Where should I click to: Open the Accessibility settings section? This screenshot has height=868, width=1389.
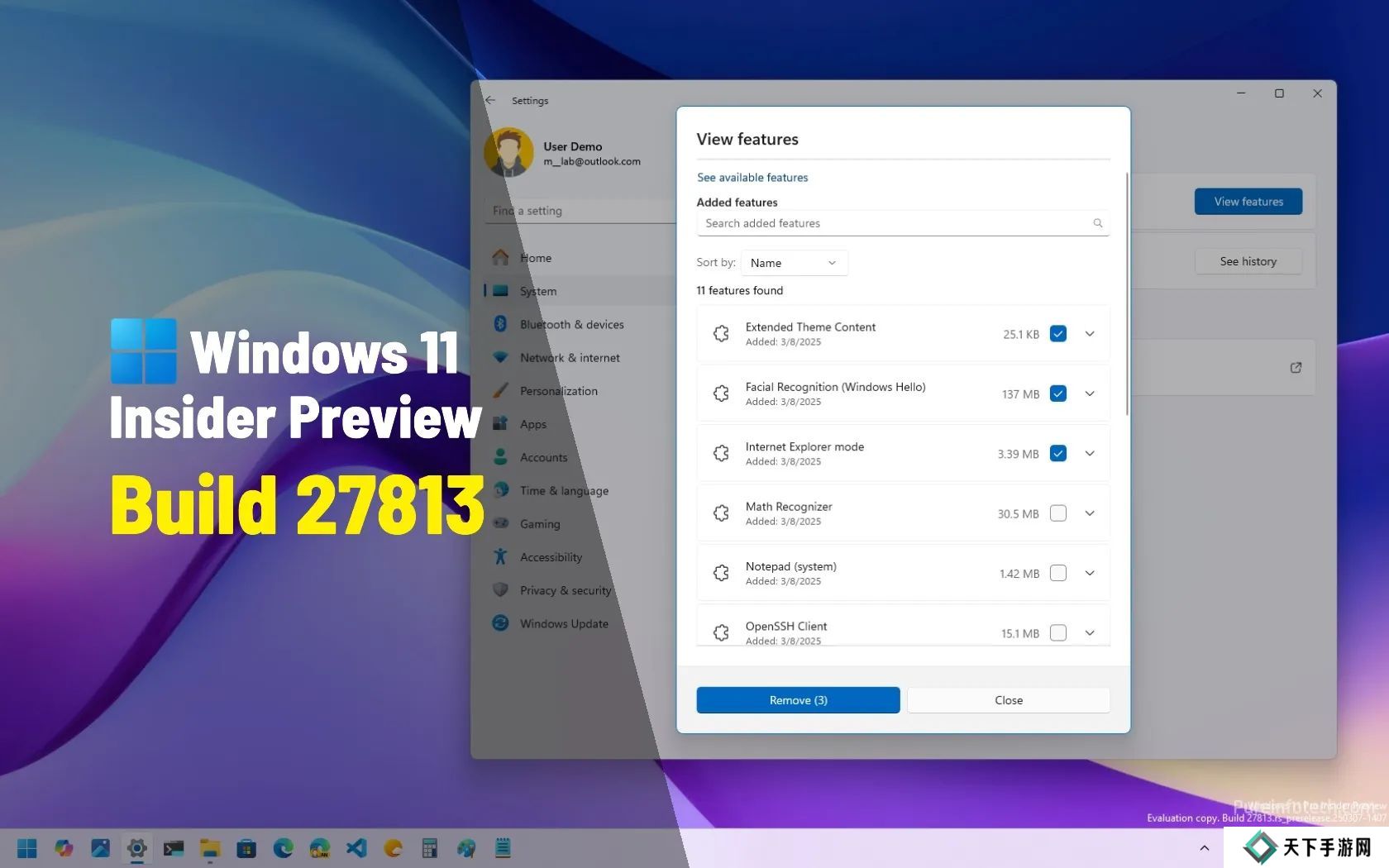(x=551, y=557)
